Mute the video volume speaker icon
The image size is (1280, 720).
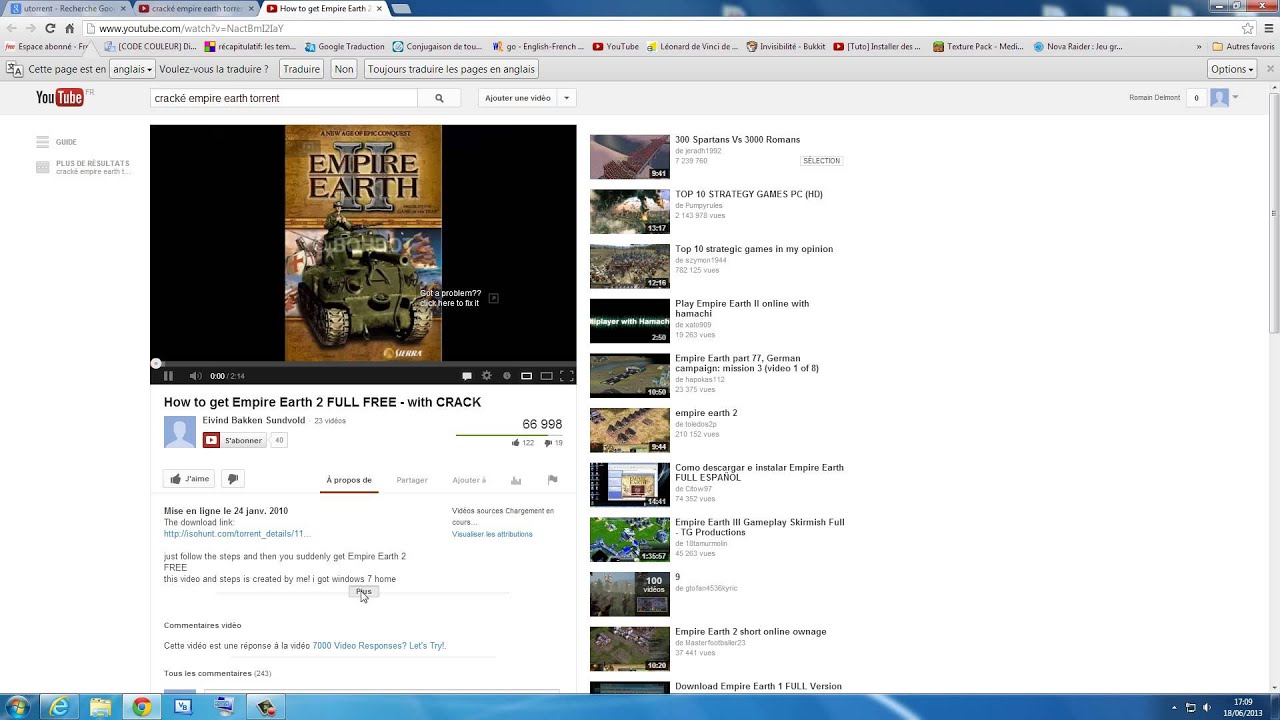point(195,376)
